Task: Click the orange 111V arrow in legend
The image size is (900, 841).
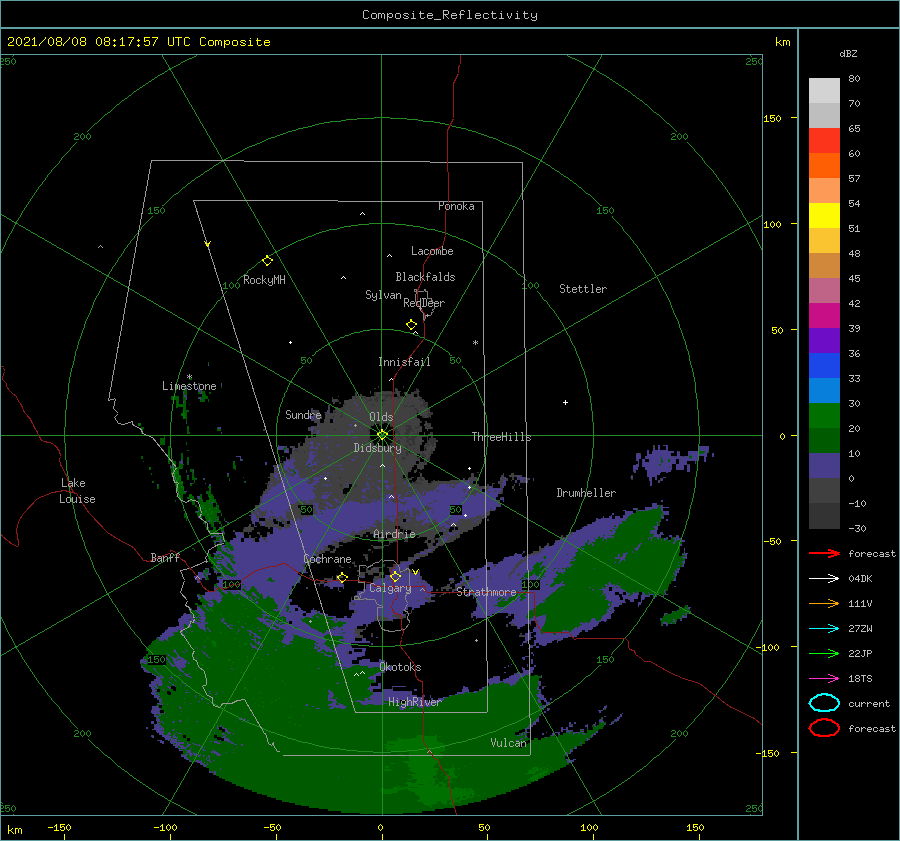Action: click(x=824, y=603)
